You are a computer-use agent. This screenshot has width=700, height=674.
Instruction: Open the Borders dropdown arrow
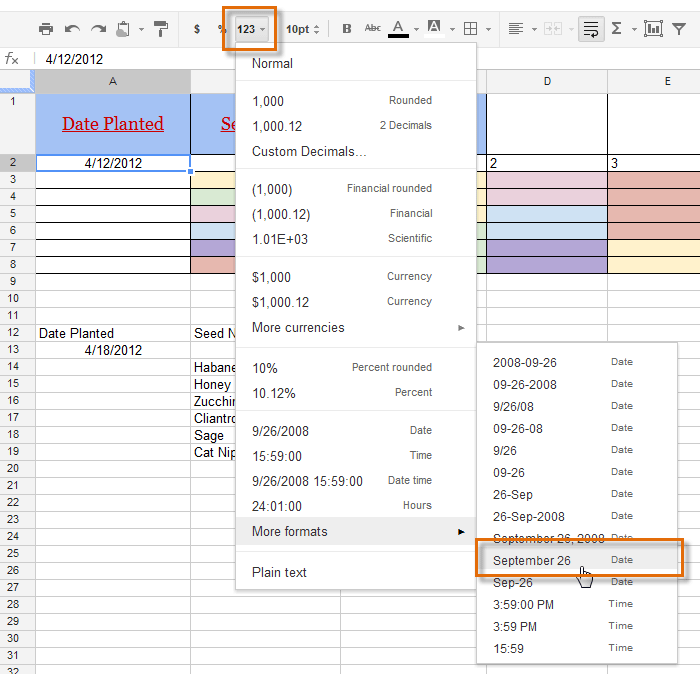(488, 29)
